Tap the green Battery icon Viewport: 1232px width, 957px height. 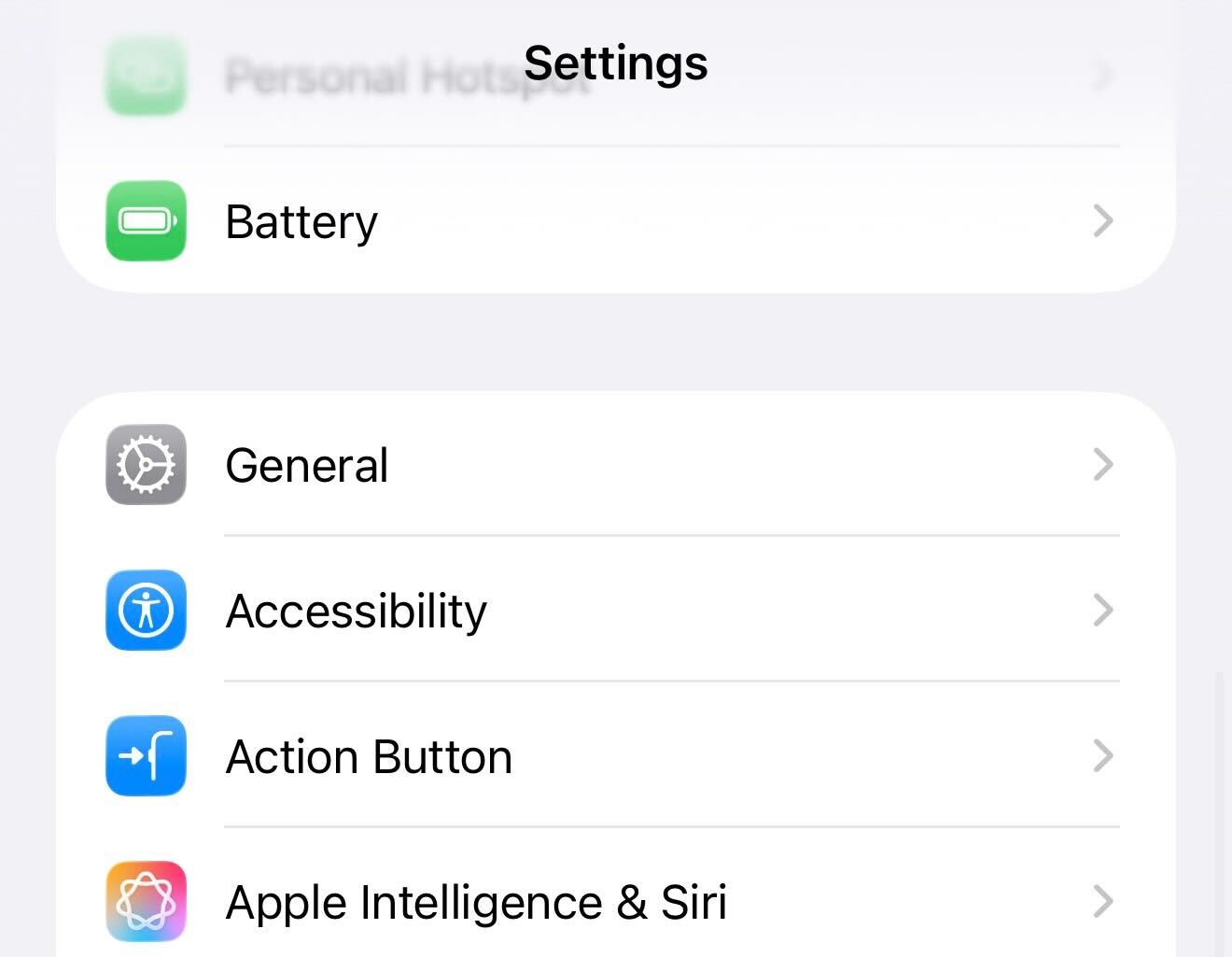click(146, 221)
